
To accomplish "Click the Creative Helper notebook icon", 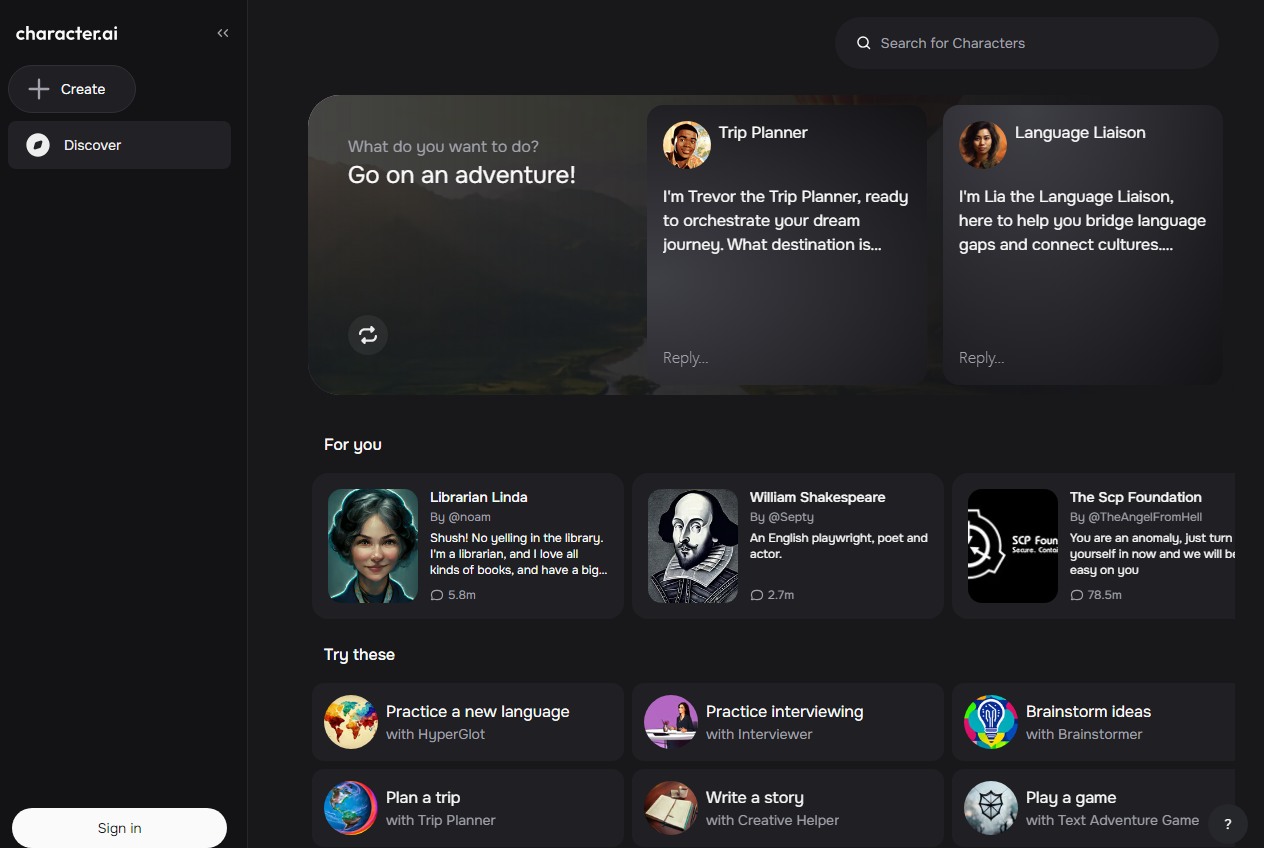I will 670,808.
